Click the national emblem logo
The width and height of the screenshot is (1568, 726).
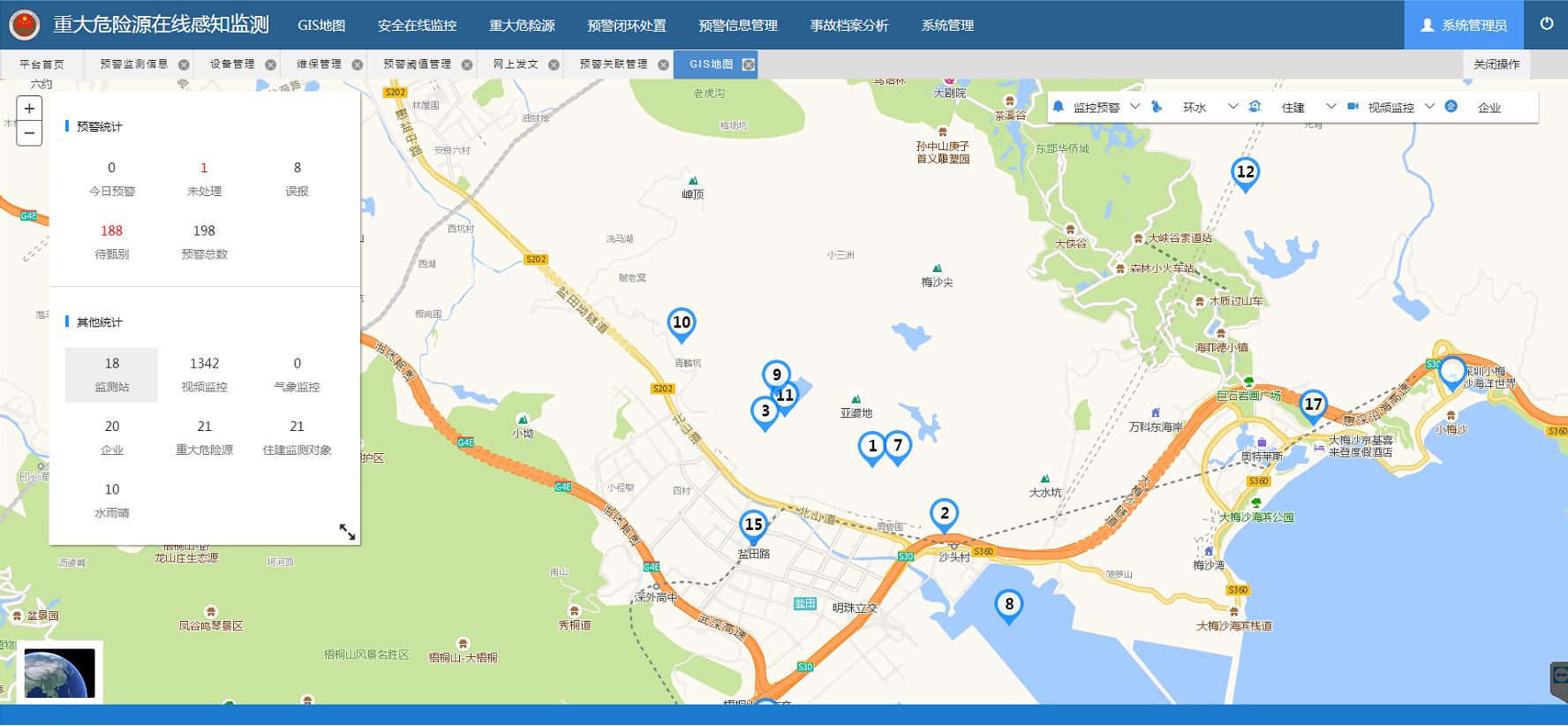pyautogui.click(x=24, y=25)
